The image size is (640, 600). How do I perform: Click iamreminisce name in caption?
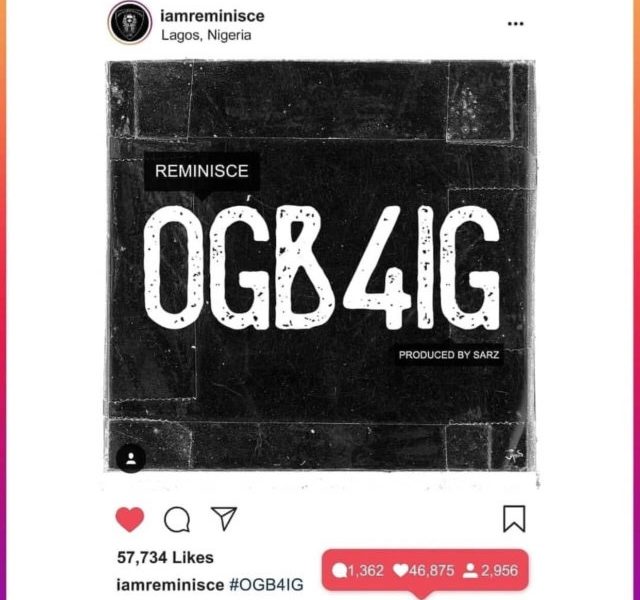coord(171,584)
